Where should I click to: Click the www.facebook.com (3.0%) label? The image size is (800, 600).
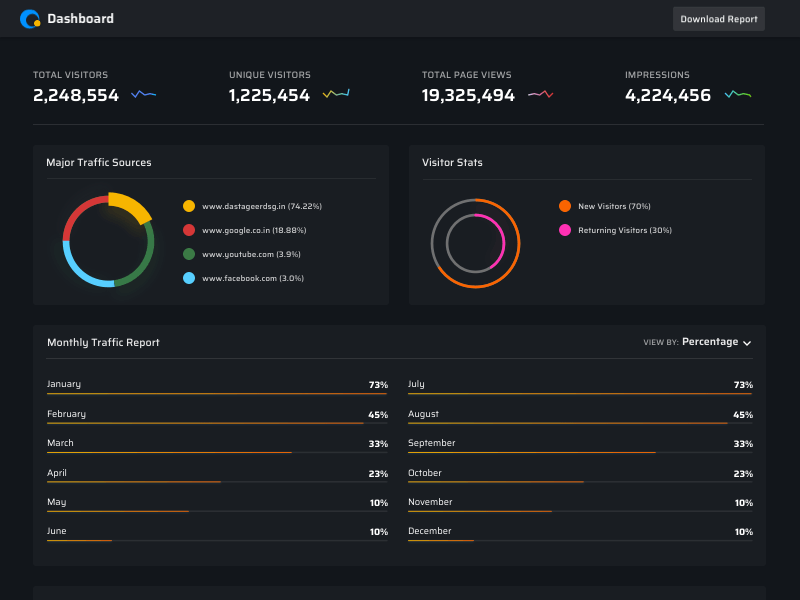(x=252, y=278)
